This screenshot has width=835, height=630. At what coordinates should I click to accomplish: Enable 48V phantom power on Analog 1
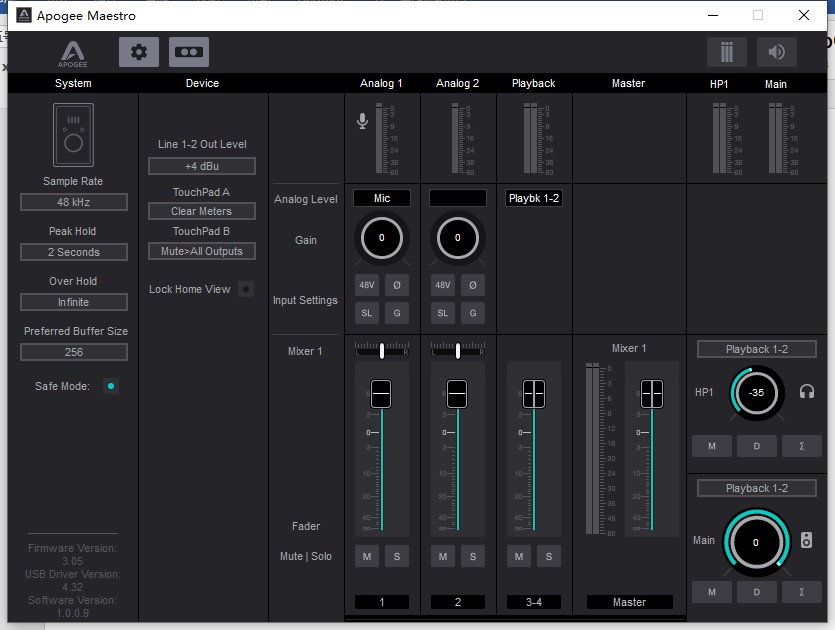coord(367,285)
